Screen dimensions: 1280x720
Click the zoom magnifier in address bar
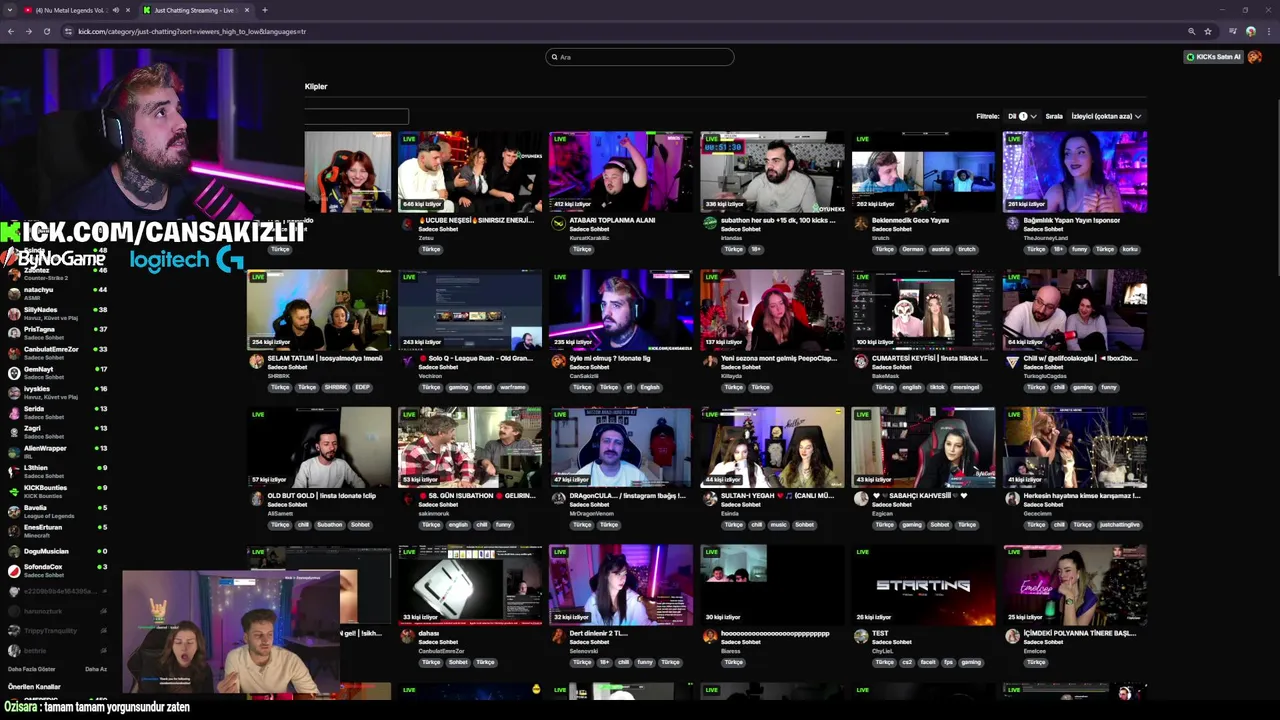pyautogui.click(x=1191, y=31)
